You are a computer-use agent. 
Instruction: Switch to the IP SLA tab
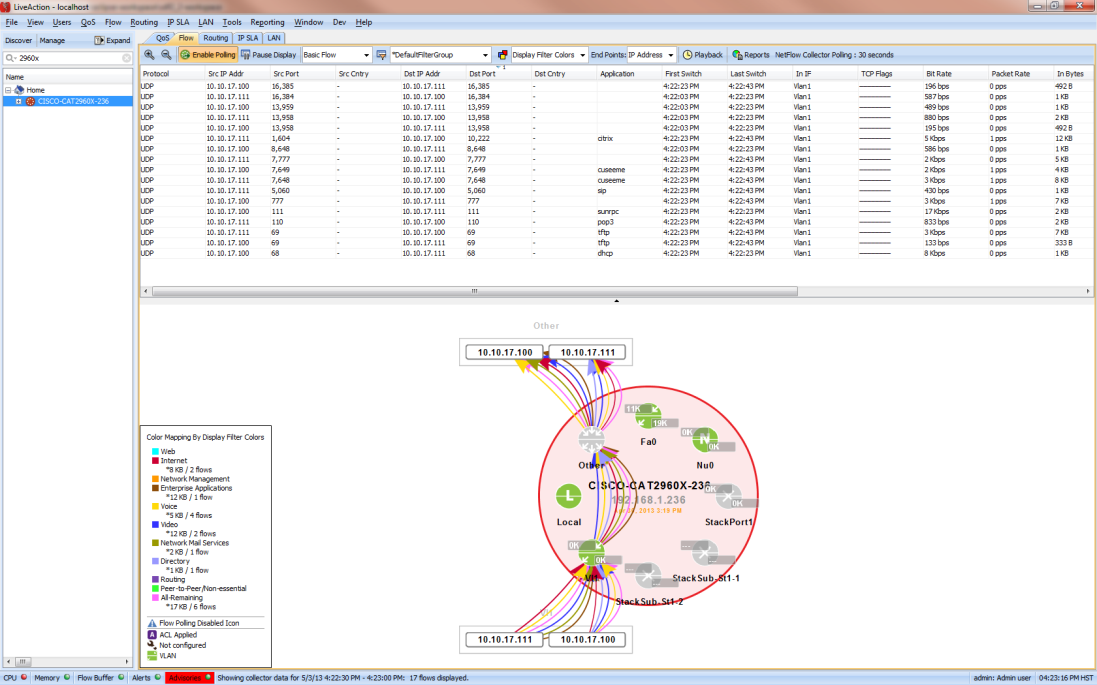tap(248, 38)
